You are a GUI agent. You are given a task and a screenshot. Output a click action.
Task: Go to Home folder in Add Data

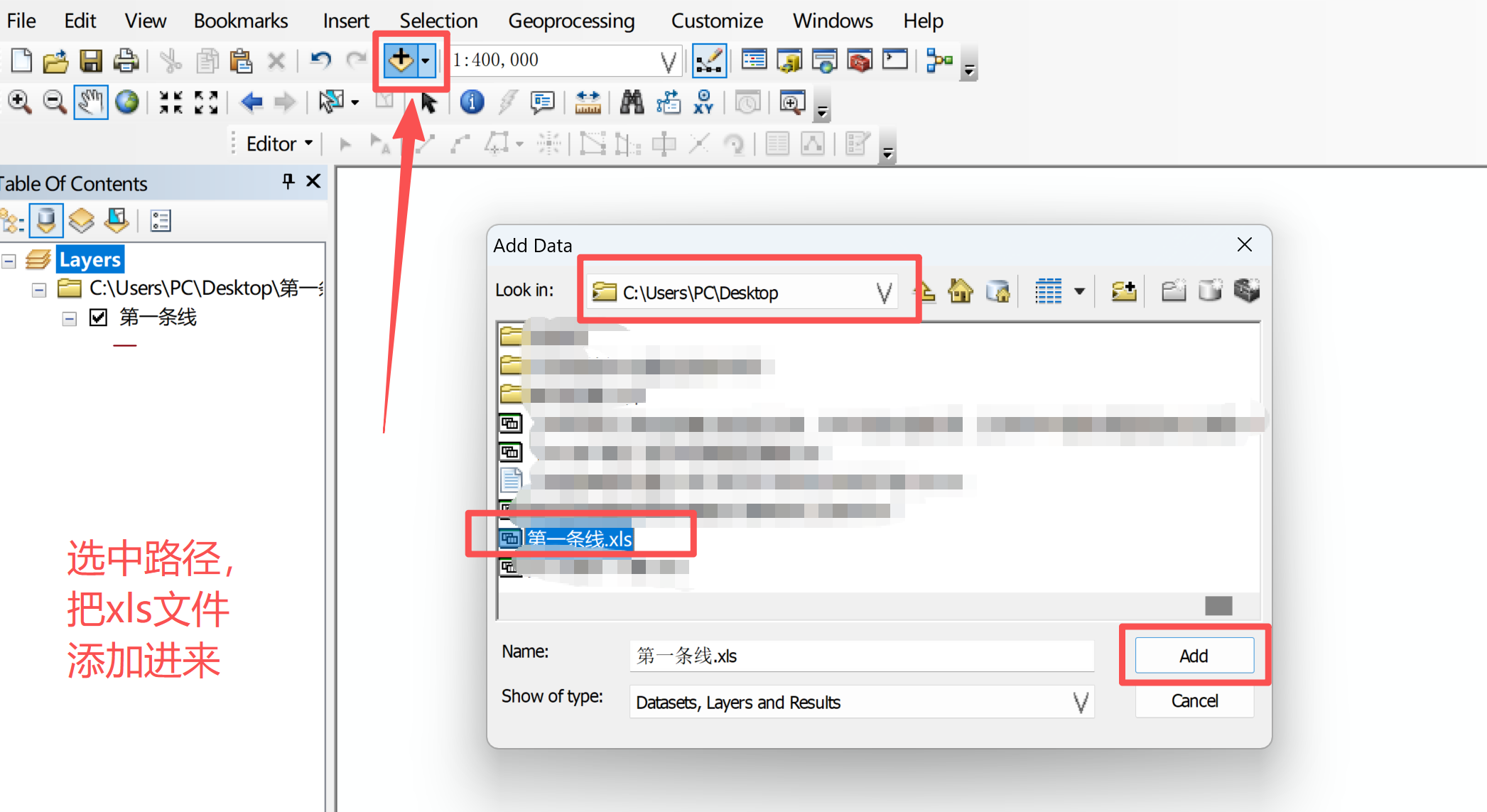point(961,291)
